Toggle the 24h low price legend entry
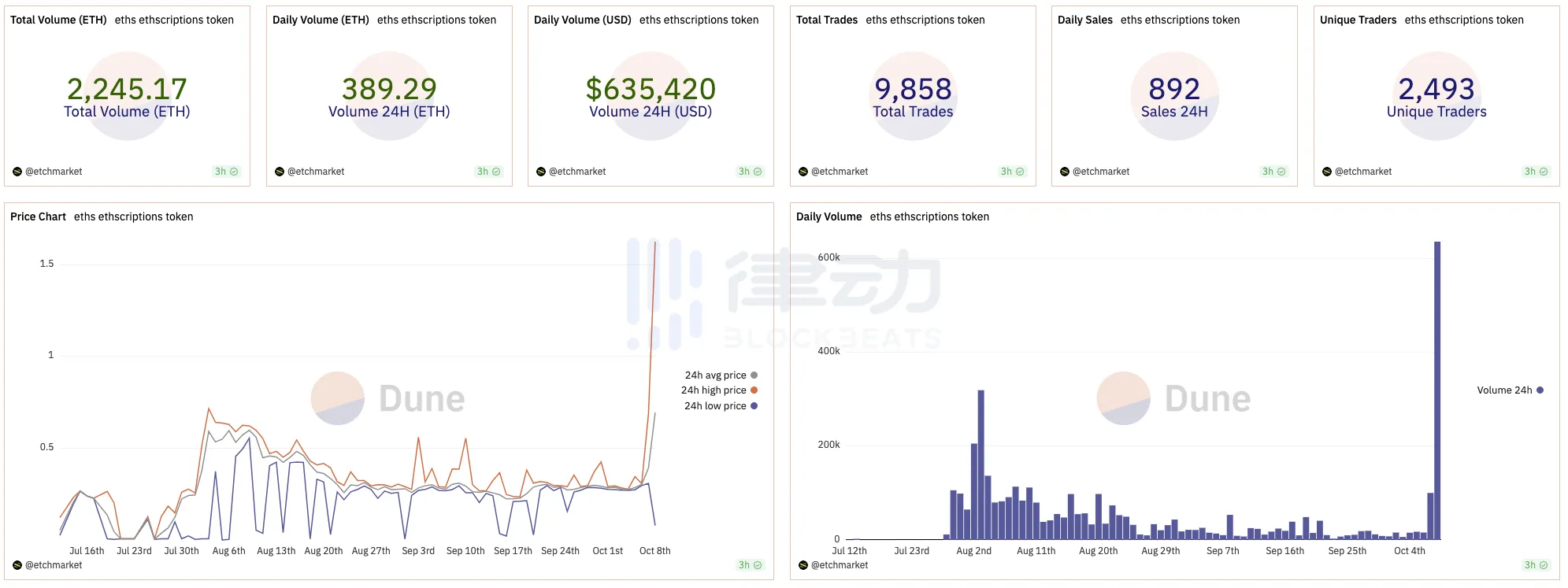 point(715,406)
